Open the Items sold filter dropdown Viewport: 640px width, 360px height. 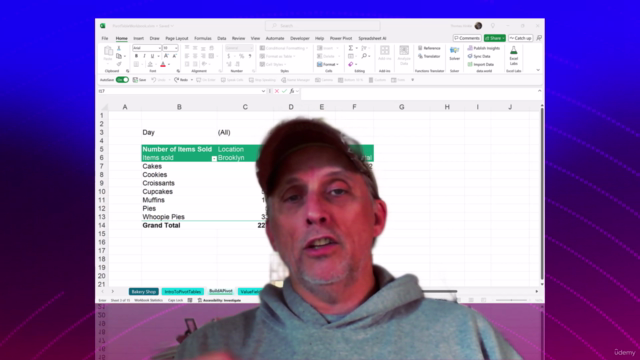point(214,158)
